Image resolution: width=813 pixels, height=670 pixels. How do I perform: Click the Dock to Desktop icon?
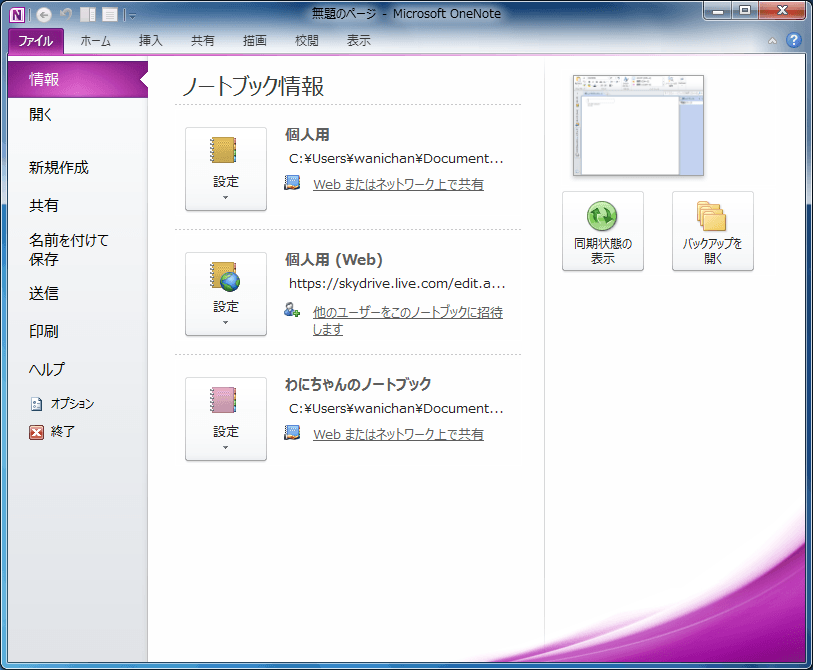pyautogui.click(x=88, y=15)
